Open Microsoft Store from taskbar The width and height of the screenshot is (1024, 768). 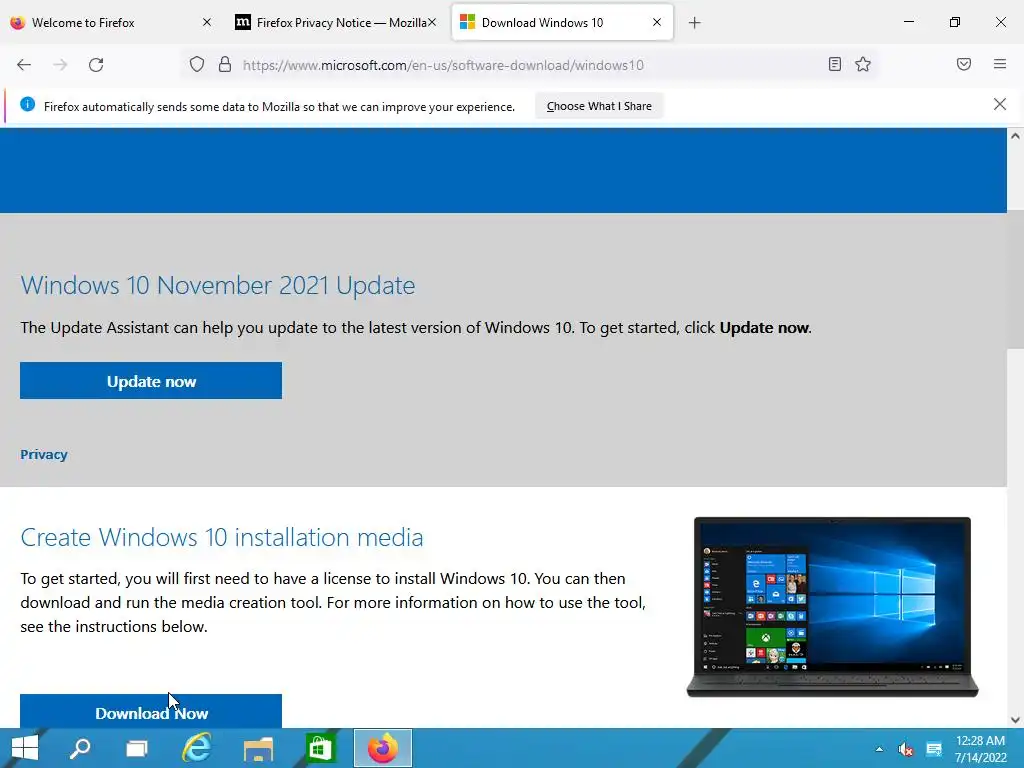pyautogui.click(x=320, y=748)
